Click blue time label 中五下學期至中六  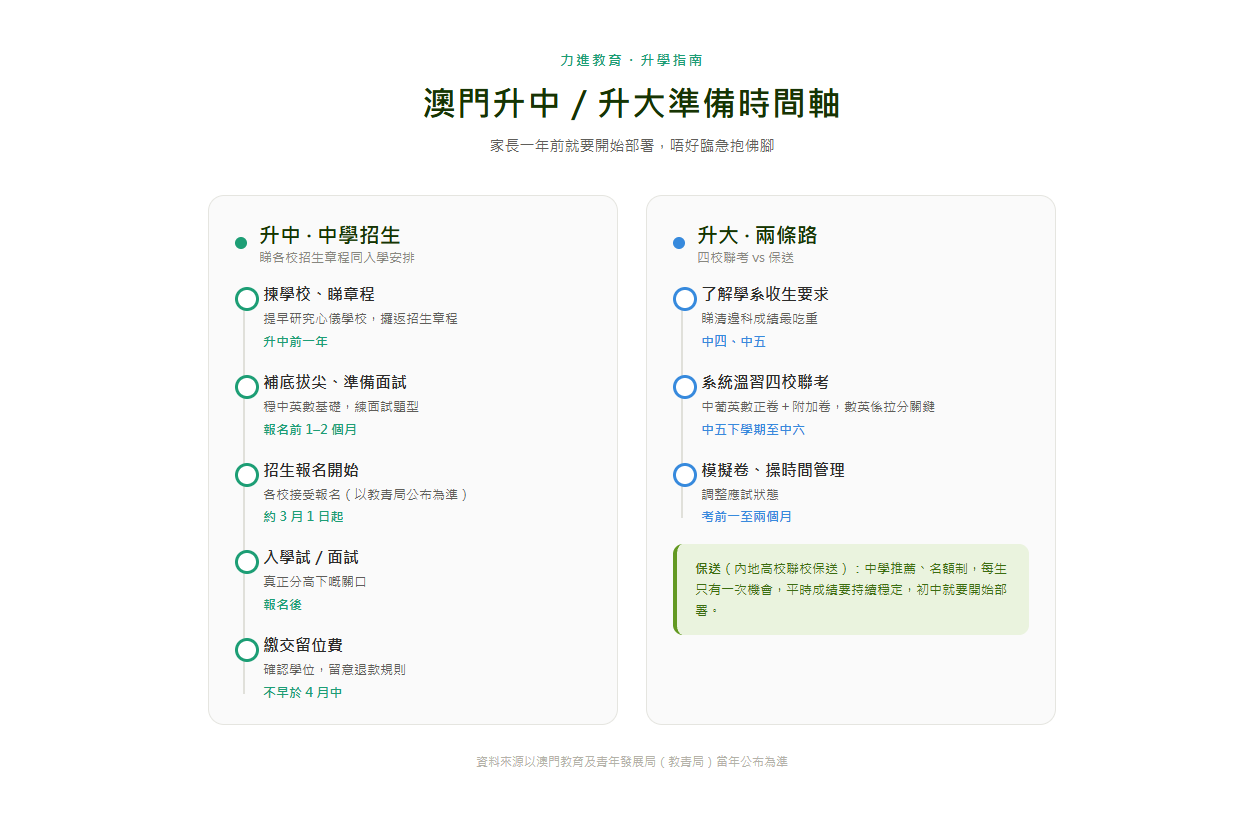point(753,430)
